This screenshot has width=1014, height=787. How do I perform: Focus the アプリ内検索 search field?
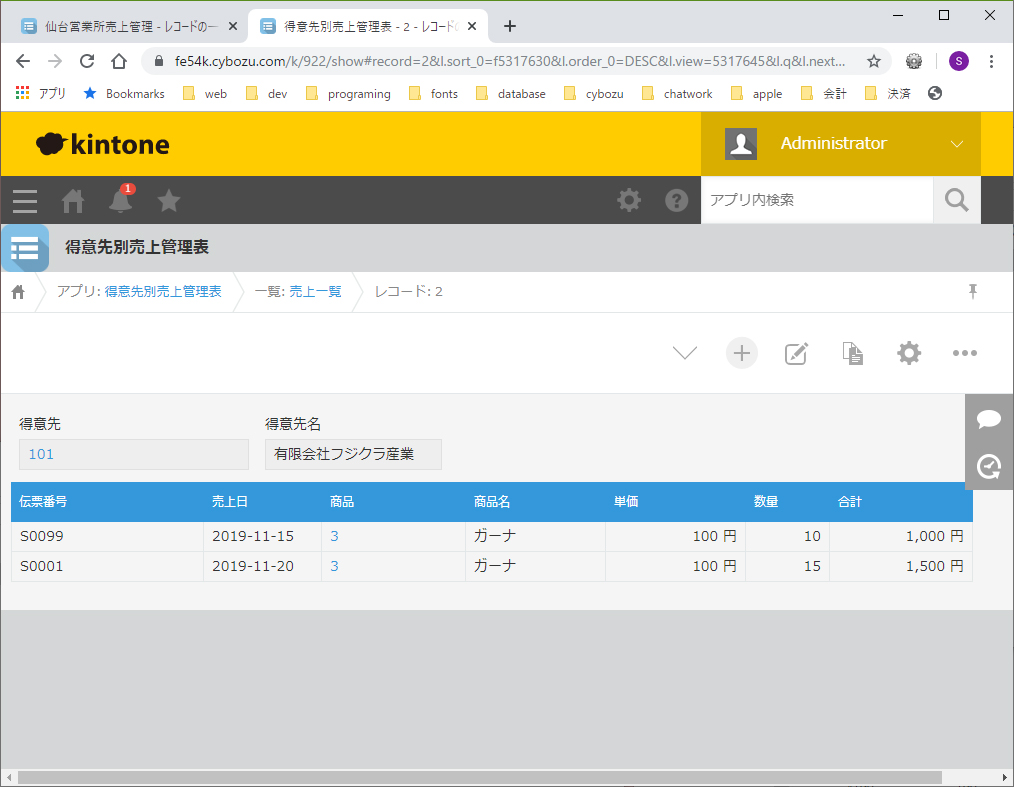coord(817,200)
